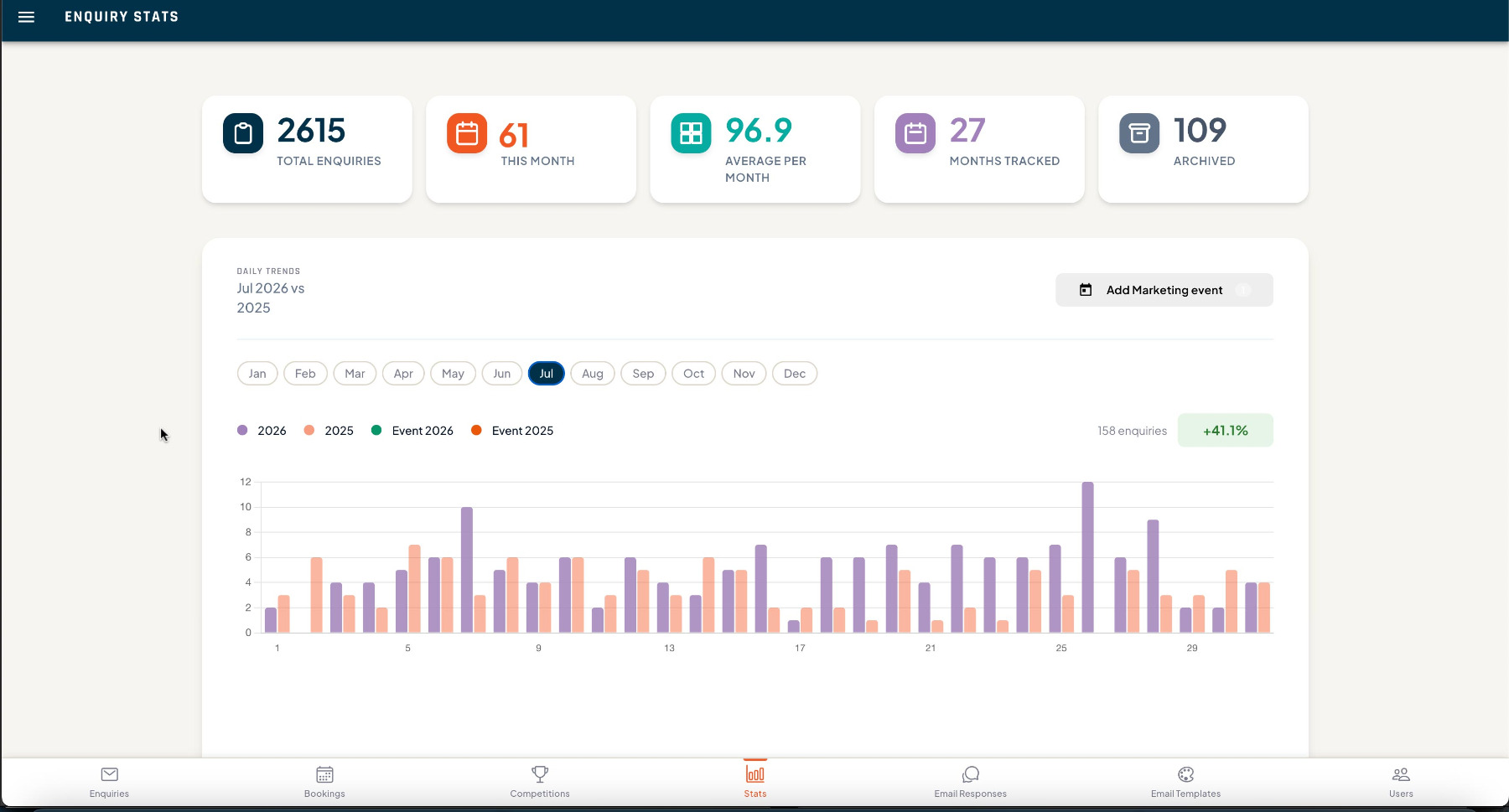Click the Total Enquiries clipboard icon

[x=243, y=133]
